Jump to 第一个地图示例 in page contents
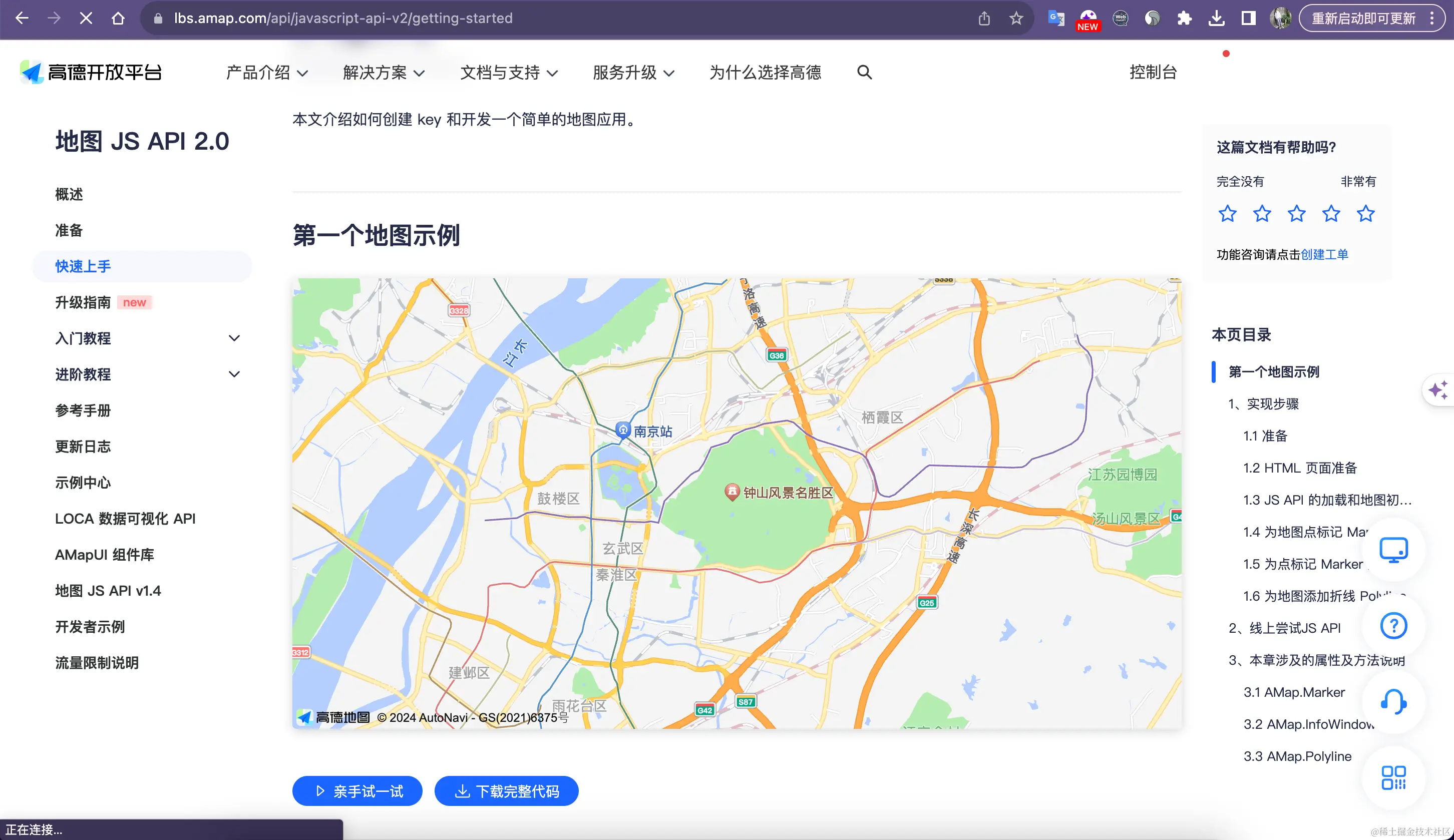This screenshot has height=840, width=1454. point(1274,371)
